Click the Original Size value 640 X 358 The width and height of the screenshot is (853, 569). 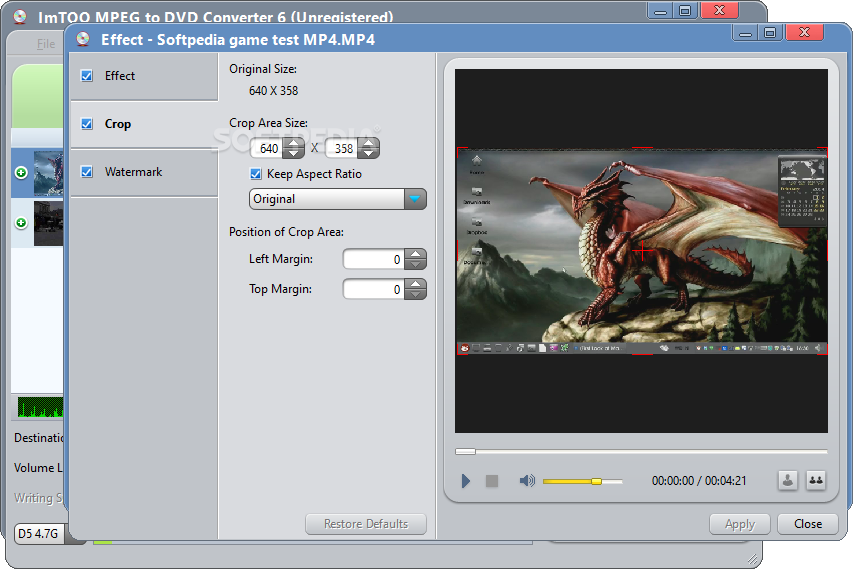click(274, 91)
